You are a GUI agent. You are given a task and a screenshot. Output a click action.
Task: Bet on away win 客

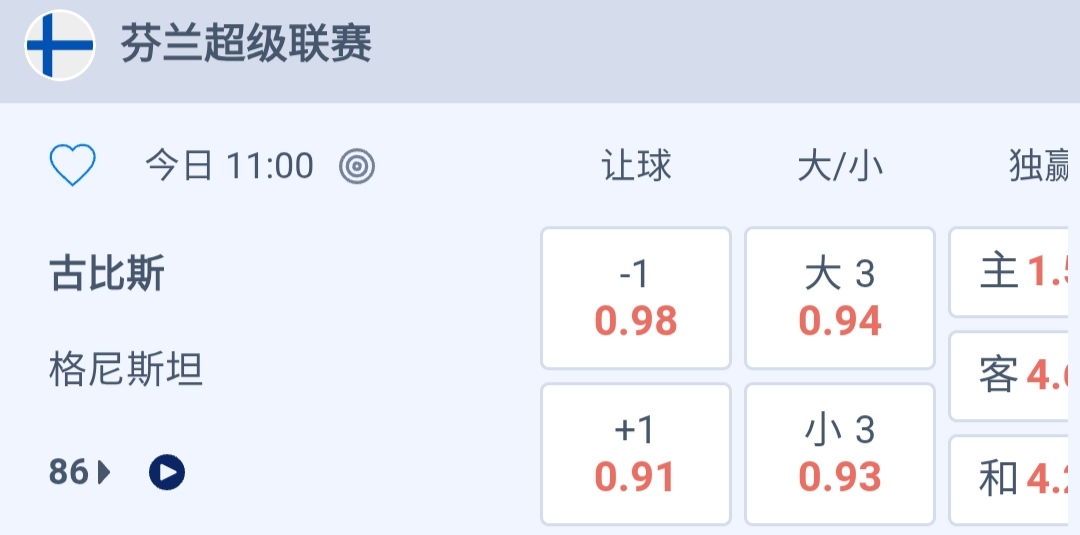coord(1014,376)
